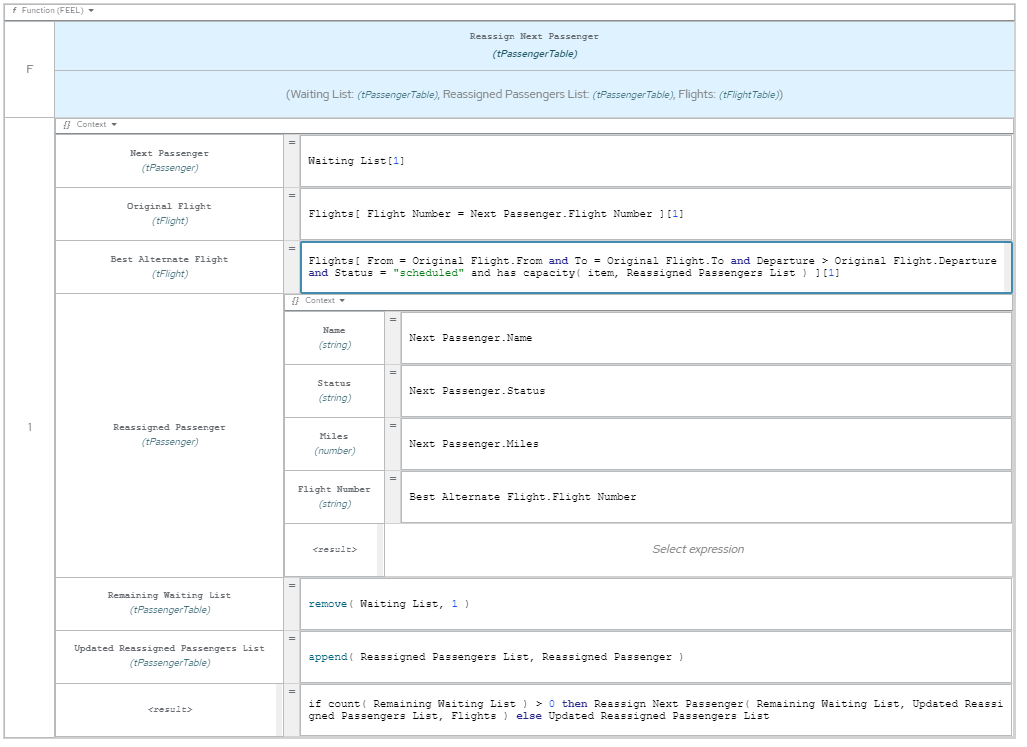This screenshot has height=747, width=1027.
Task: Edit the Waiting List[1] expression
Action: click(x=656, y=161)
